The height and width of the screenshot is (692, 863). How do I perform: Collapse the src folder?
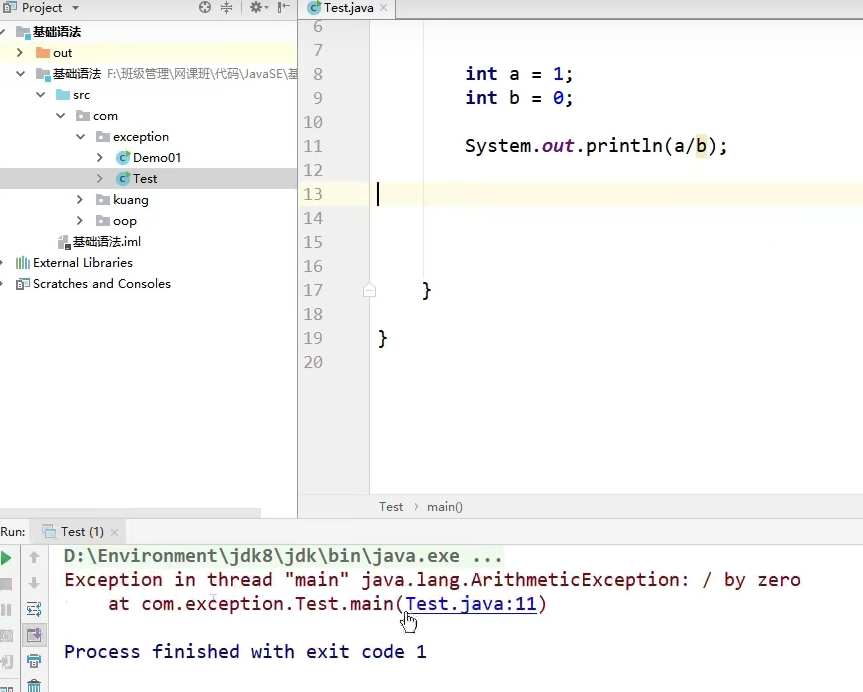pos(41,95)
